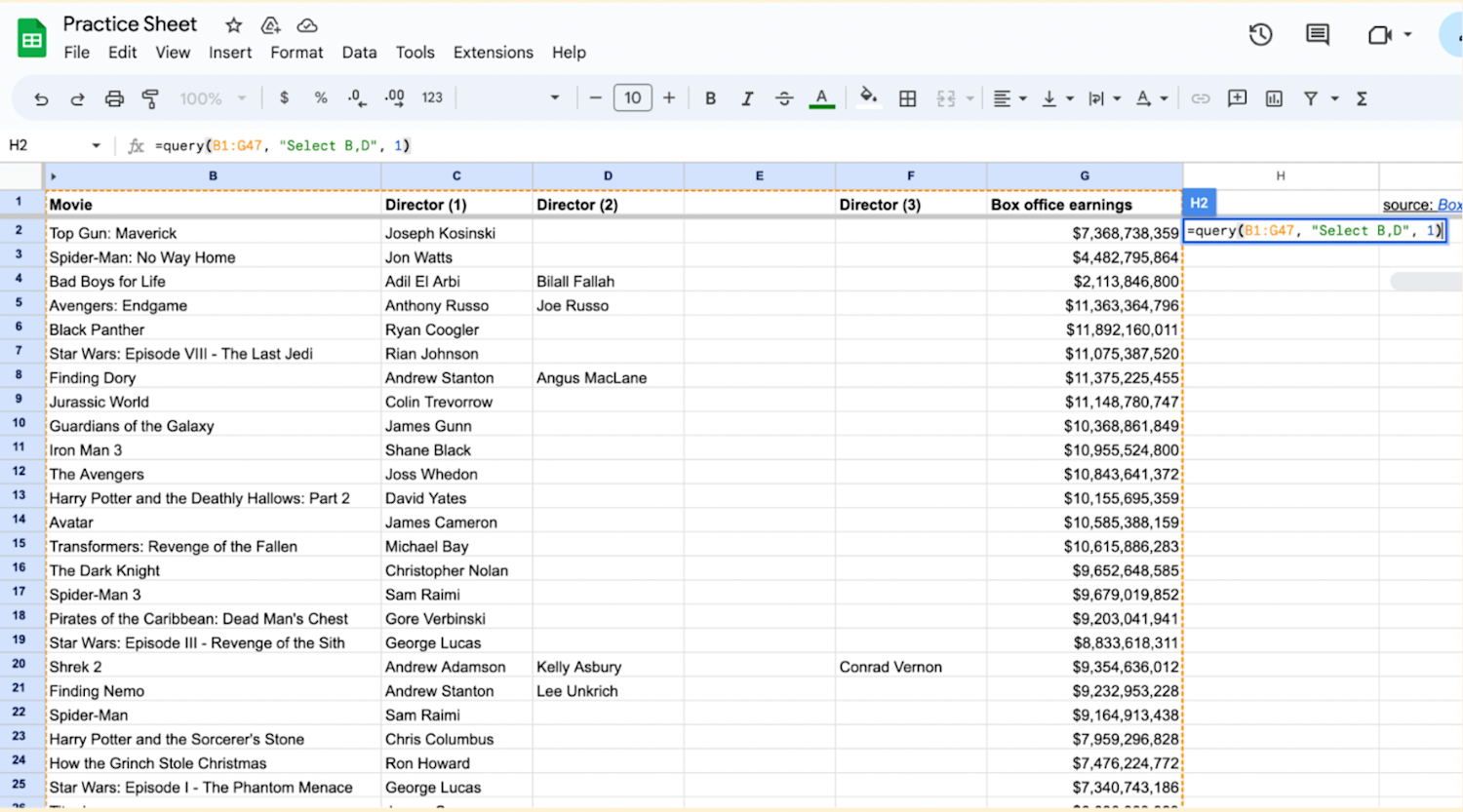Image resolution: width=1463 pixels, height=812 pixels.
Task: Select the Box office earnings header cell
Action: pos(1085,205)
